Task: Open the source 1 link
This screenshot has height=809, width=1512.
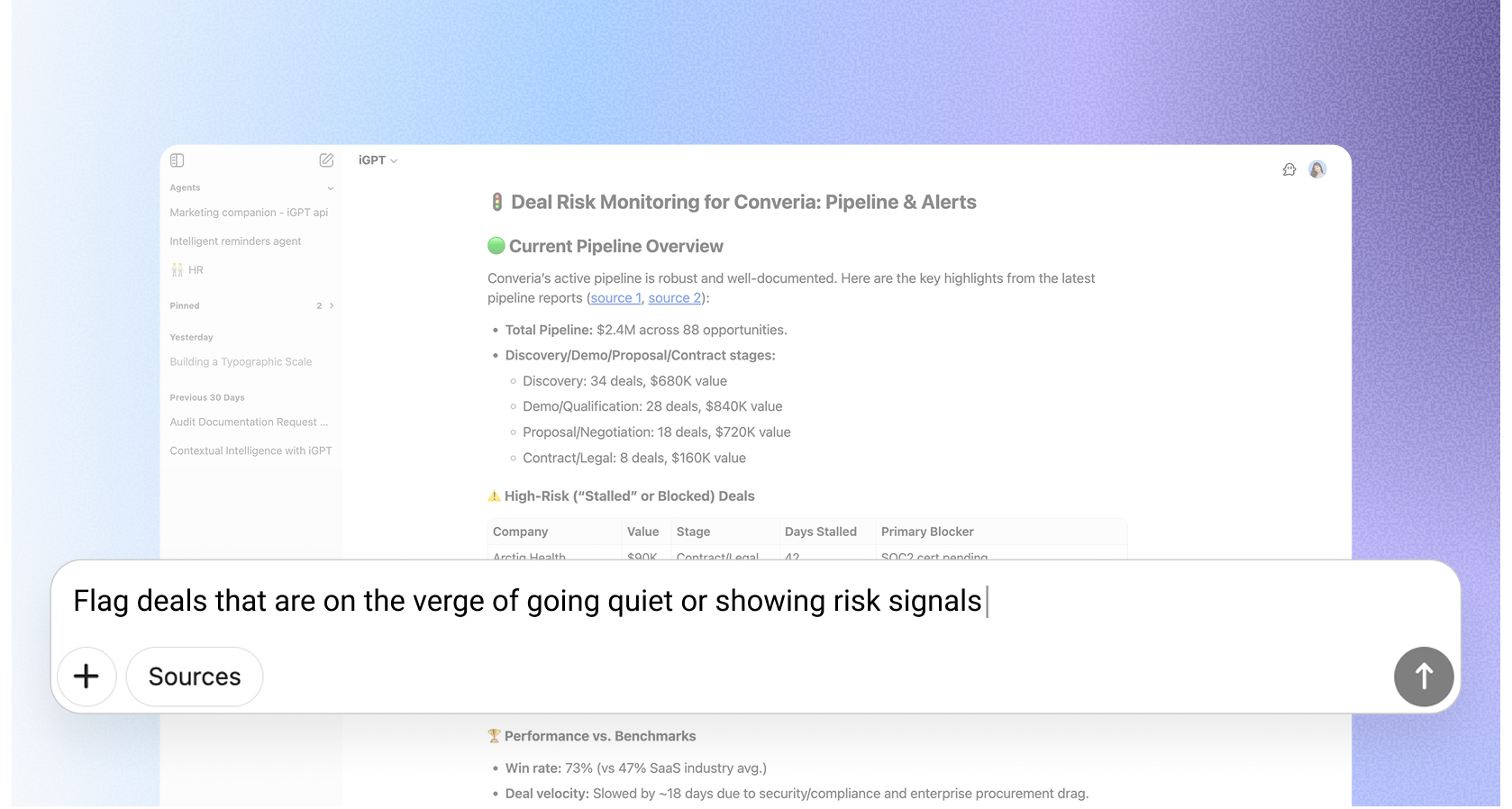Action: coord(616,298)
